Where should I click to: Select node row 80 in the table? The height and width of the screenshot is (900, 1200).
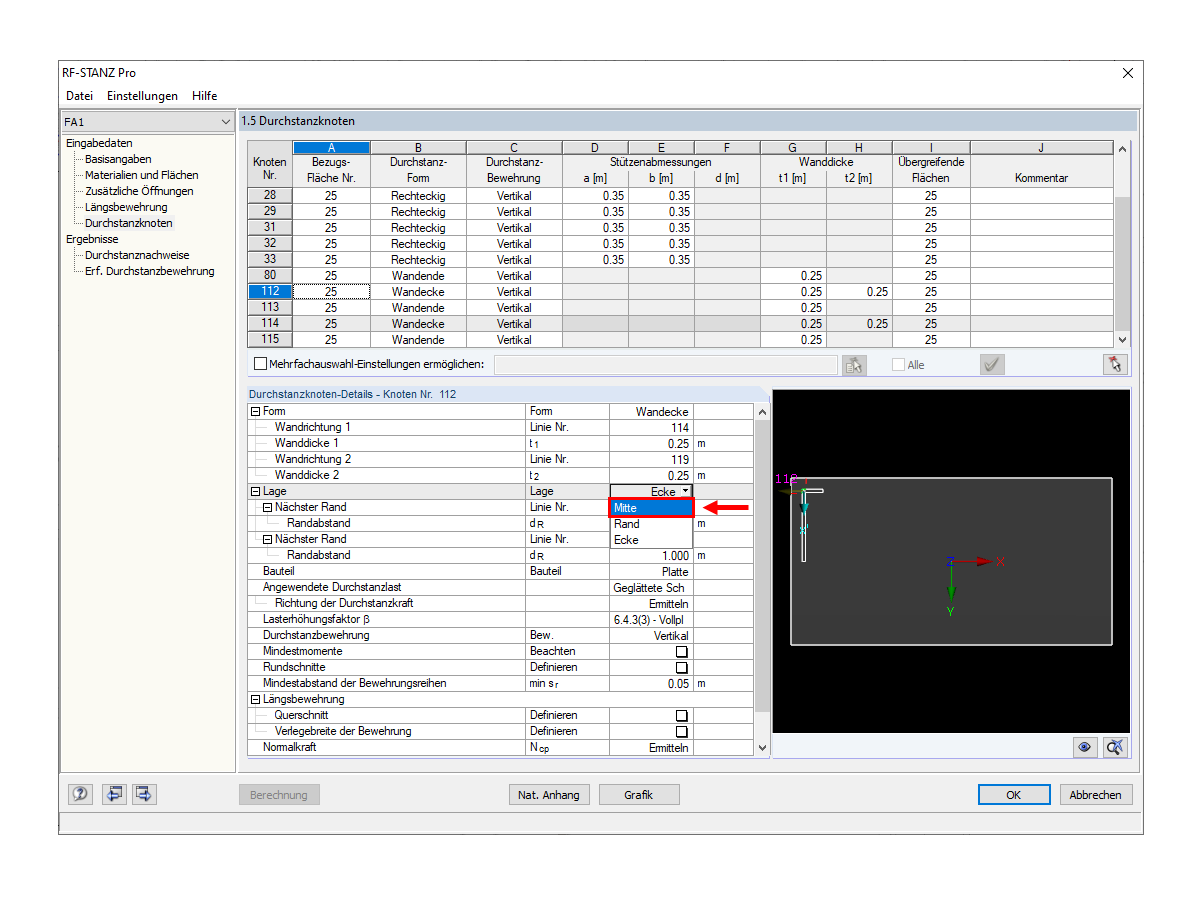point(270,276)
